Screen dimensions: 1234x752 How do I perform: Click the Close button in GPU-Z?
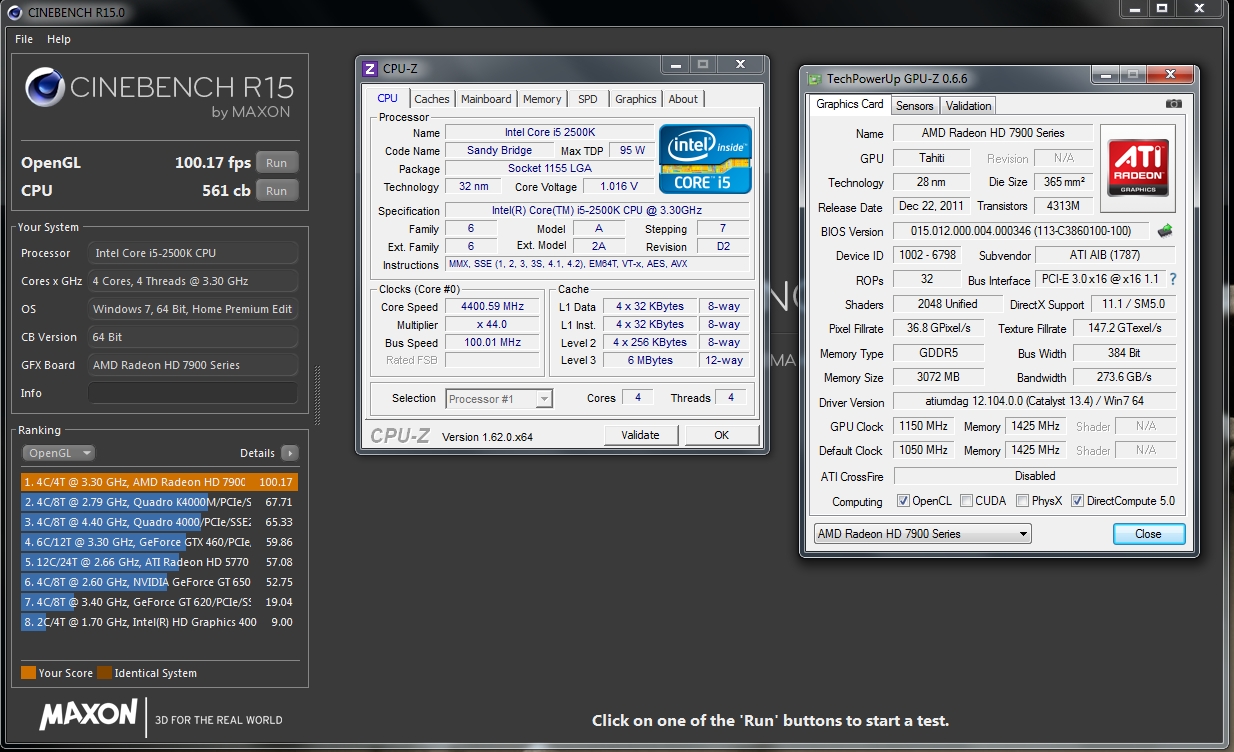(1148, 534)
